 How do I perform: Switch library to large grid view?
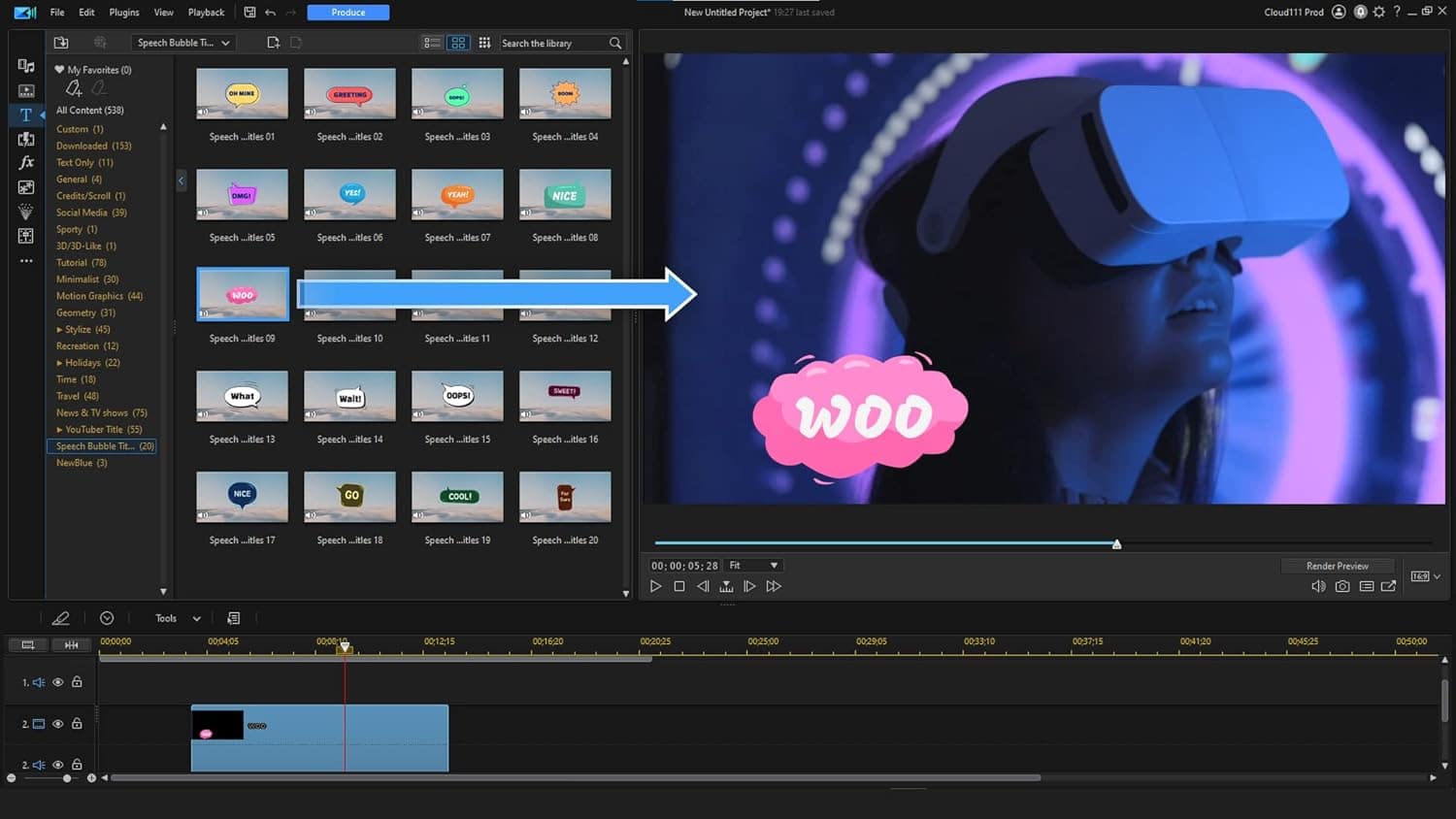point(458,43)
